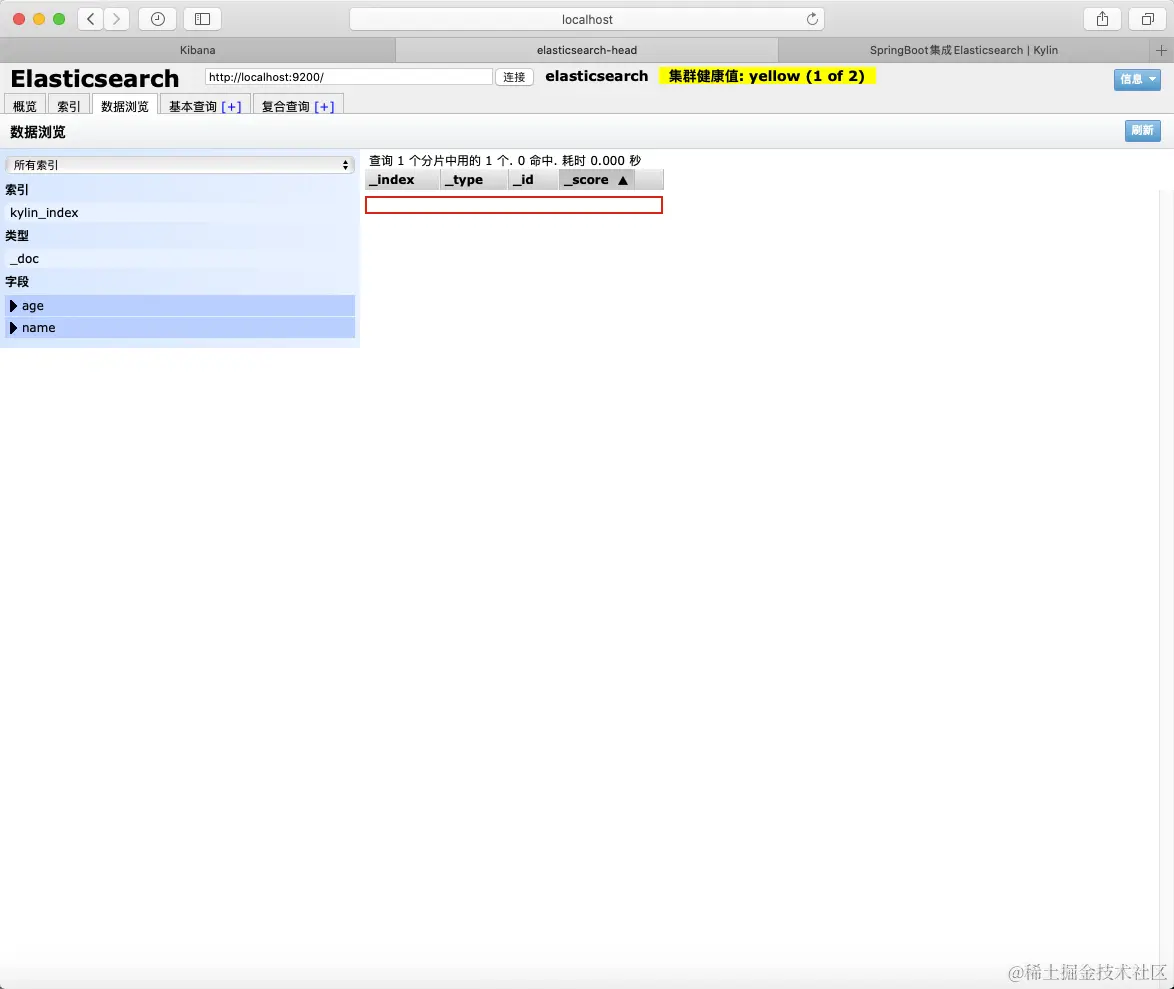
Task: Click the Elasticsearch server URL input field
Action: (347, 76)
